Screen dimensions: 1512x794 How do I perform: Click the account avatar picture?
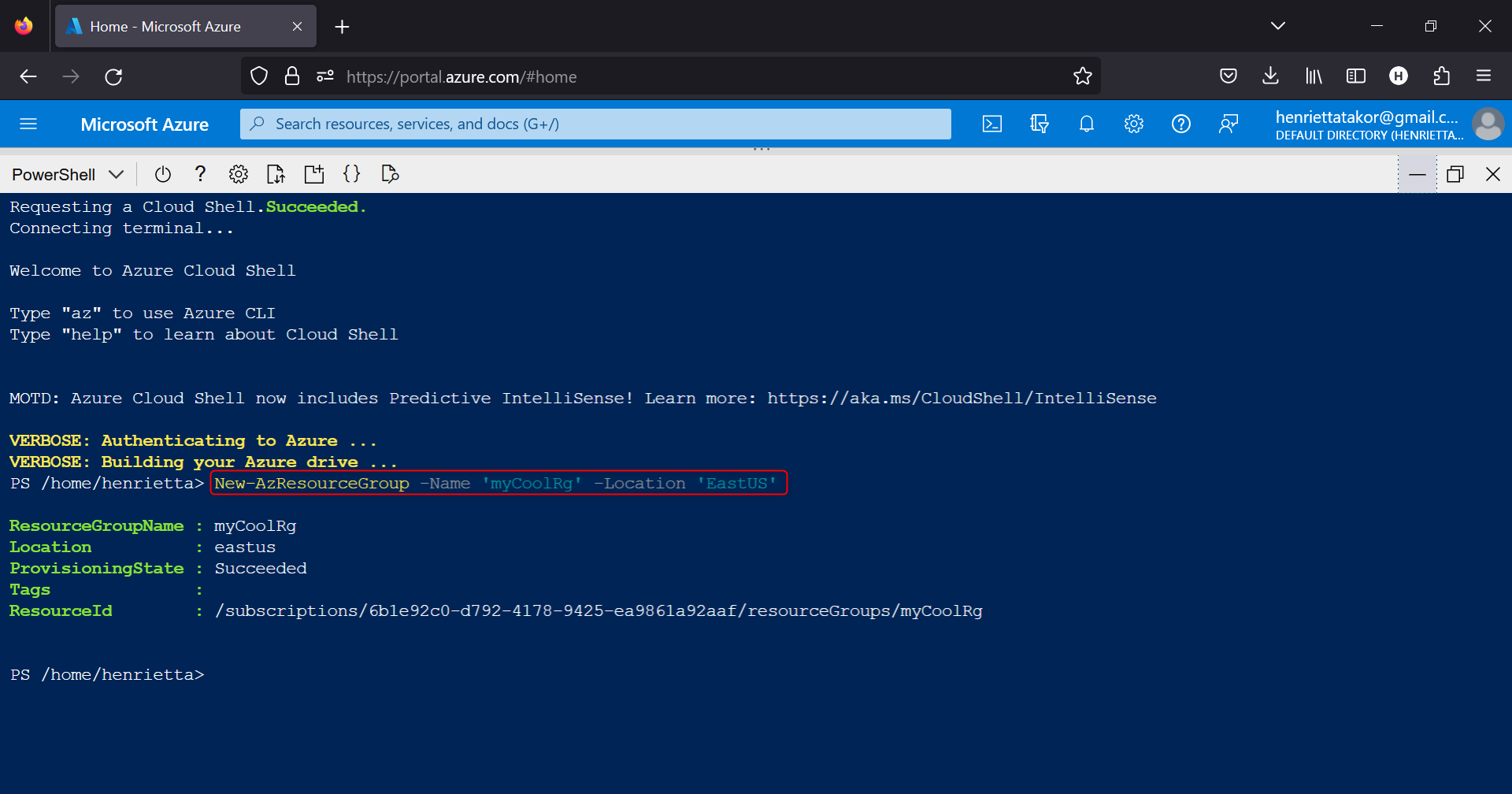click(1488, 124)
